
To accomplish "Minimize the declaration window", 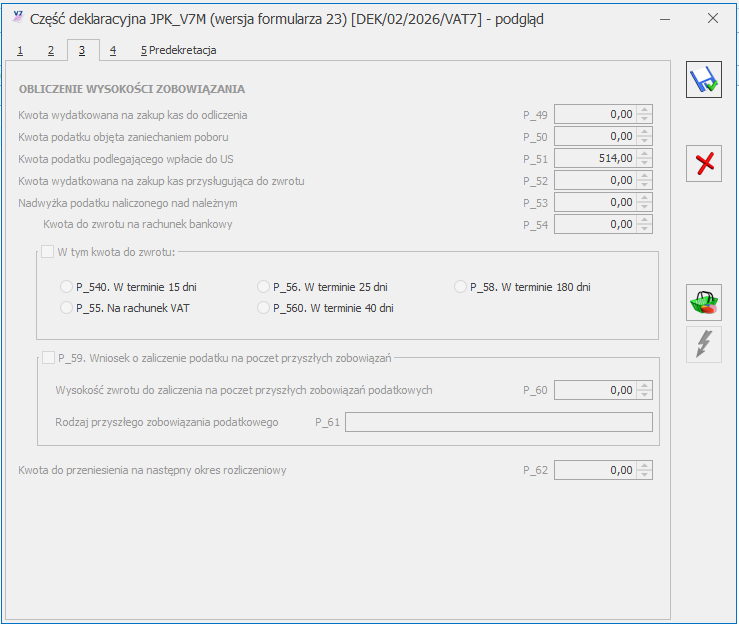I will click(x=665, y=18).
